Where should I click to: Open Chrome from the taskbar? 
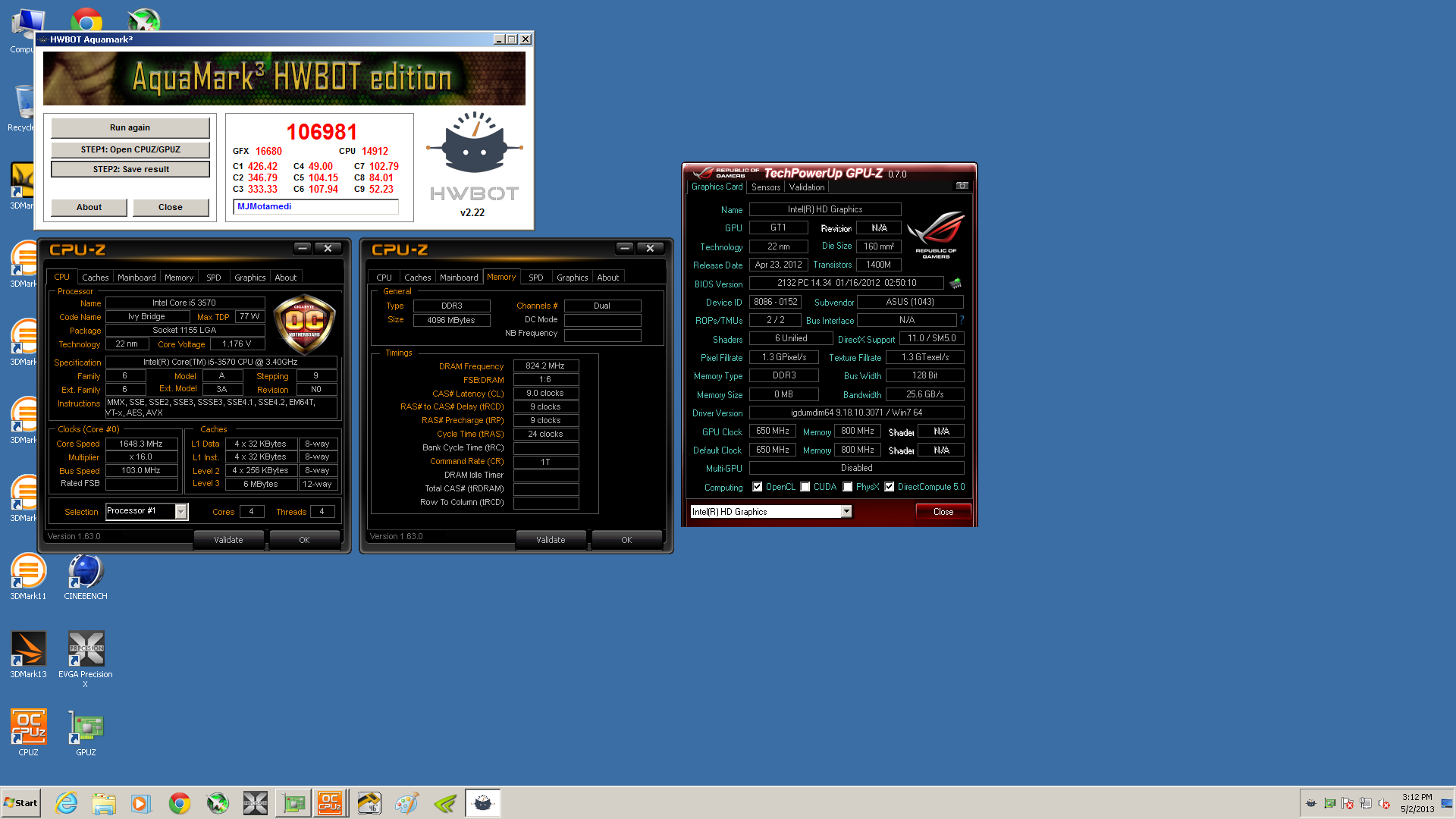pos(180,803)
